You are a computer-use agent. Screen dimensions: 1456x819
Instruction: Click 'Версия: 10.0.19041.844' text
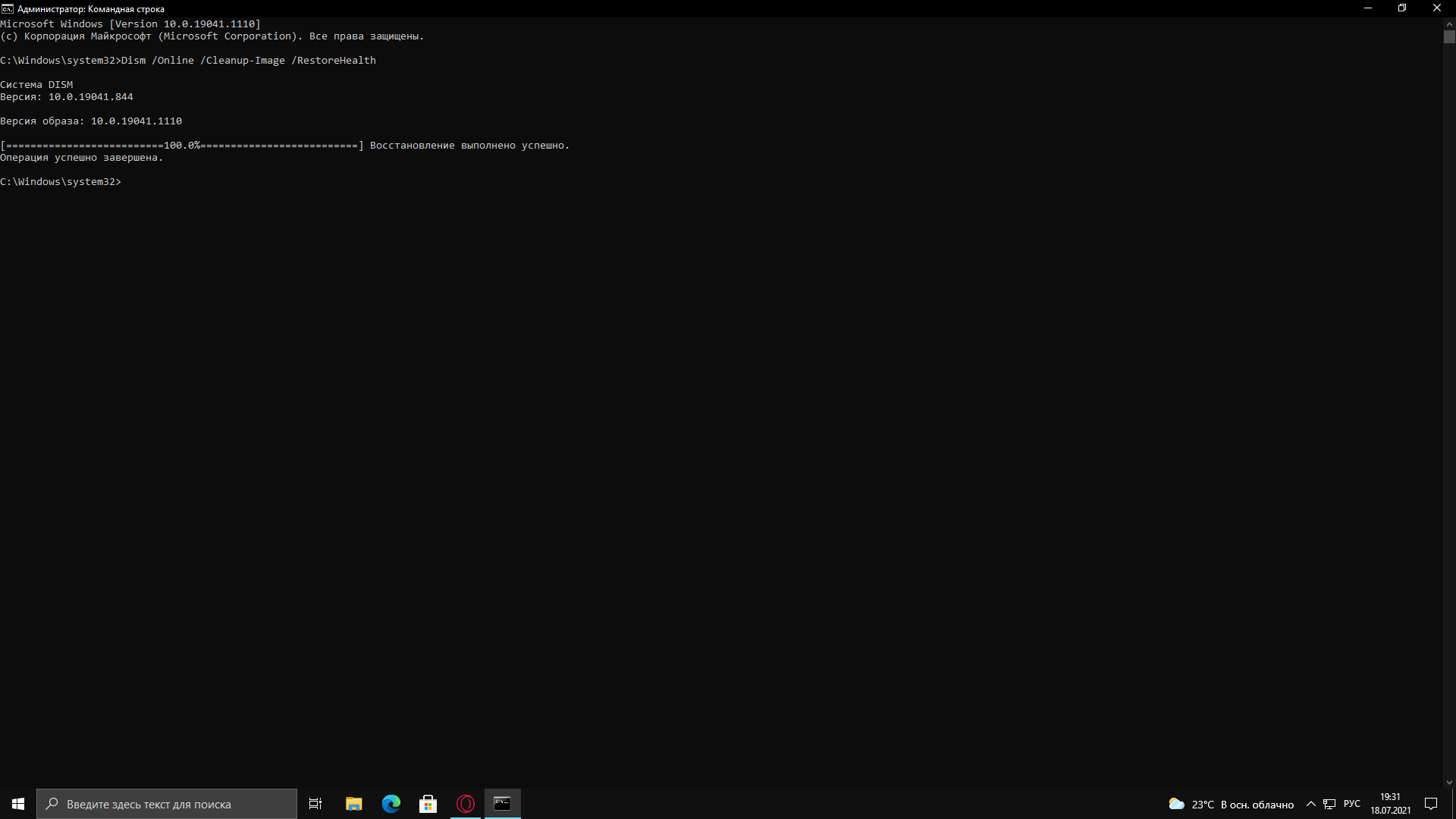click(x=67, y=96)
